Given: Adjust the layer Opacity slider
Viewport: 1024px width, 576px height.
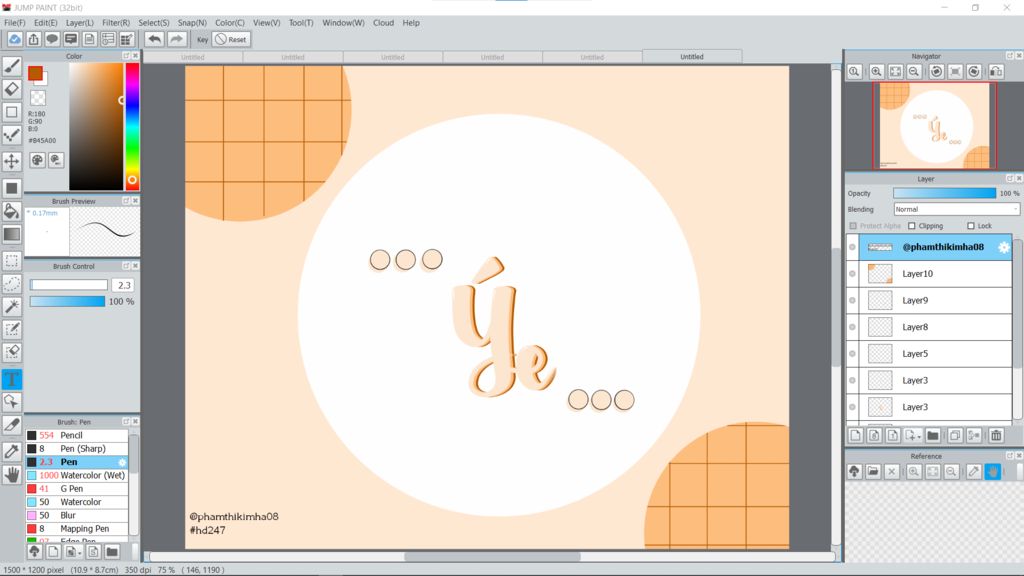Looking at the screenshot, I should tap(944, 193).
